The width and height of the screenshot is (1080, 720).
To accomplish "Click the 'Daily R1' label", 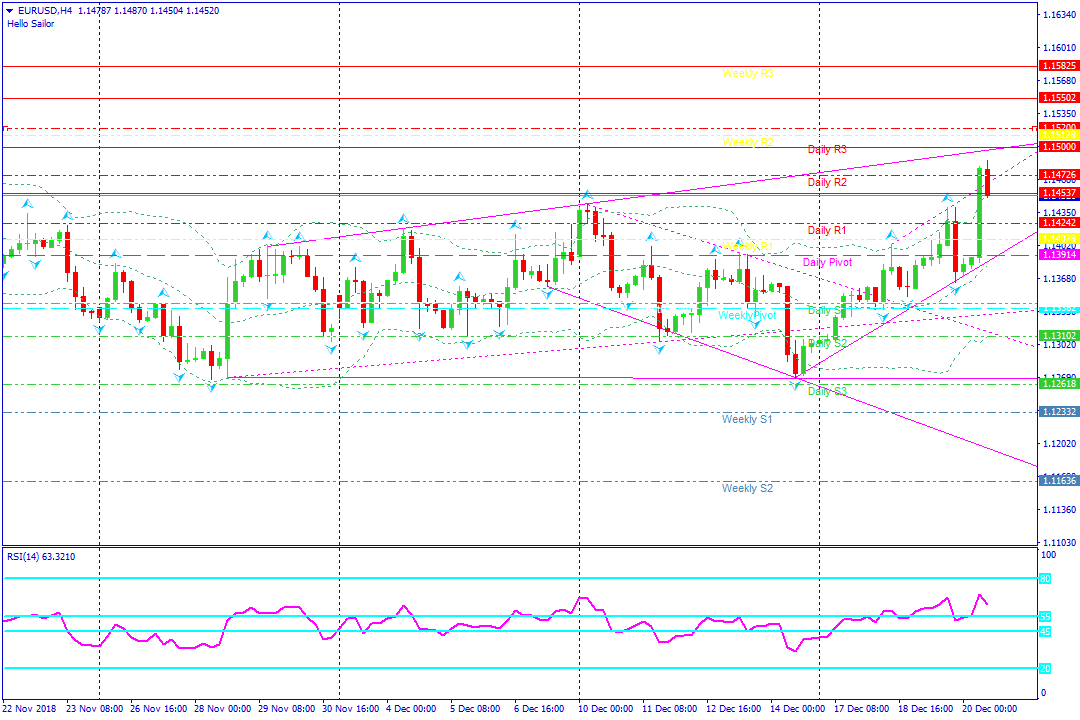I will (x=827, y=230).
